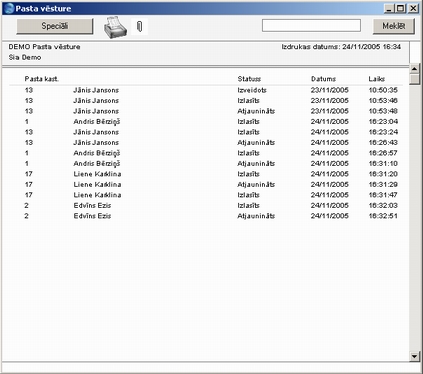The image size is (423, 374).
Task: Maximize the Pasta vēsture window
Action: 401,8
